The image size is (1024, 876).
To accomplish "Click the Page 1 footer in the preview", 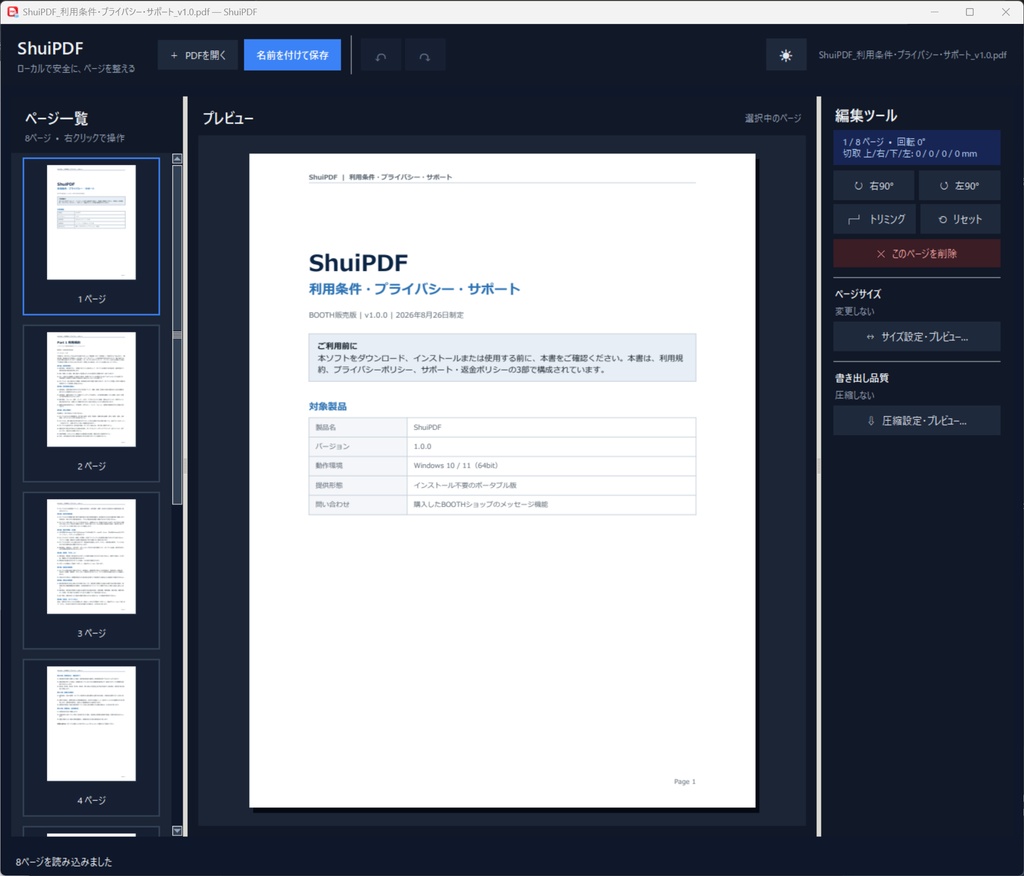I will click(x=684, y=781).
